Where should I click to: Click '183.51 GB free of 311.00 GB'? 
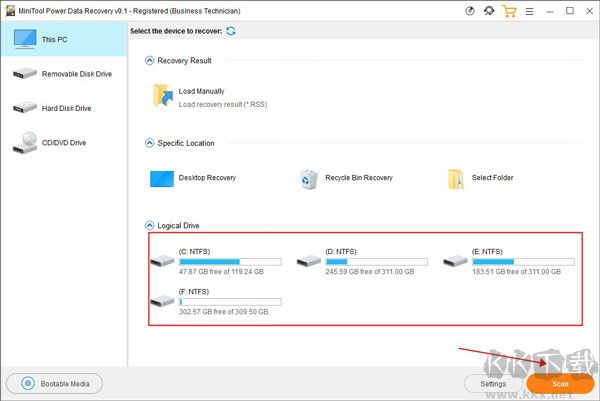[517, 272]
